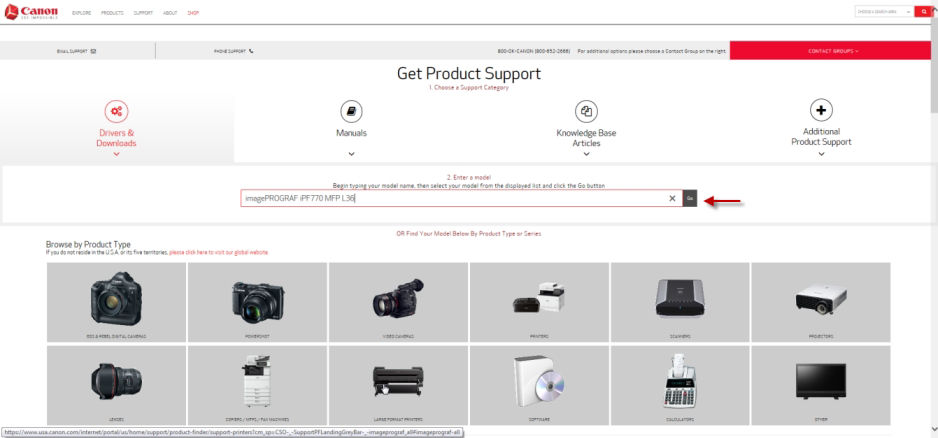
Task: Select the Manuals book icon
Action: 351,111
